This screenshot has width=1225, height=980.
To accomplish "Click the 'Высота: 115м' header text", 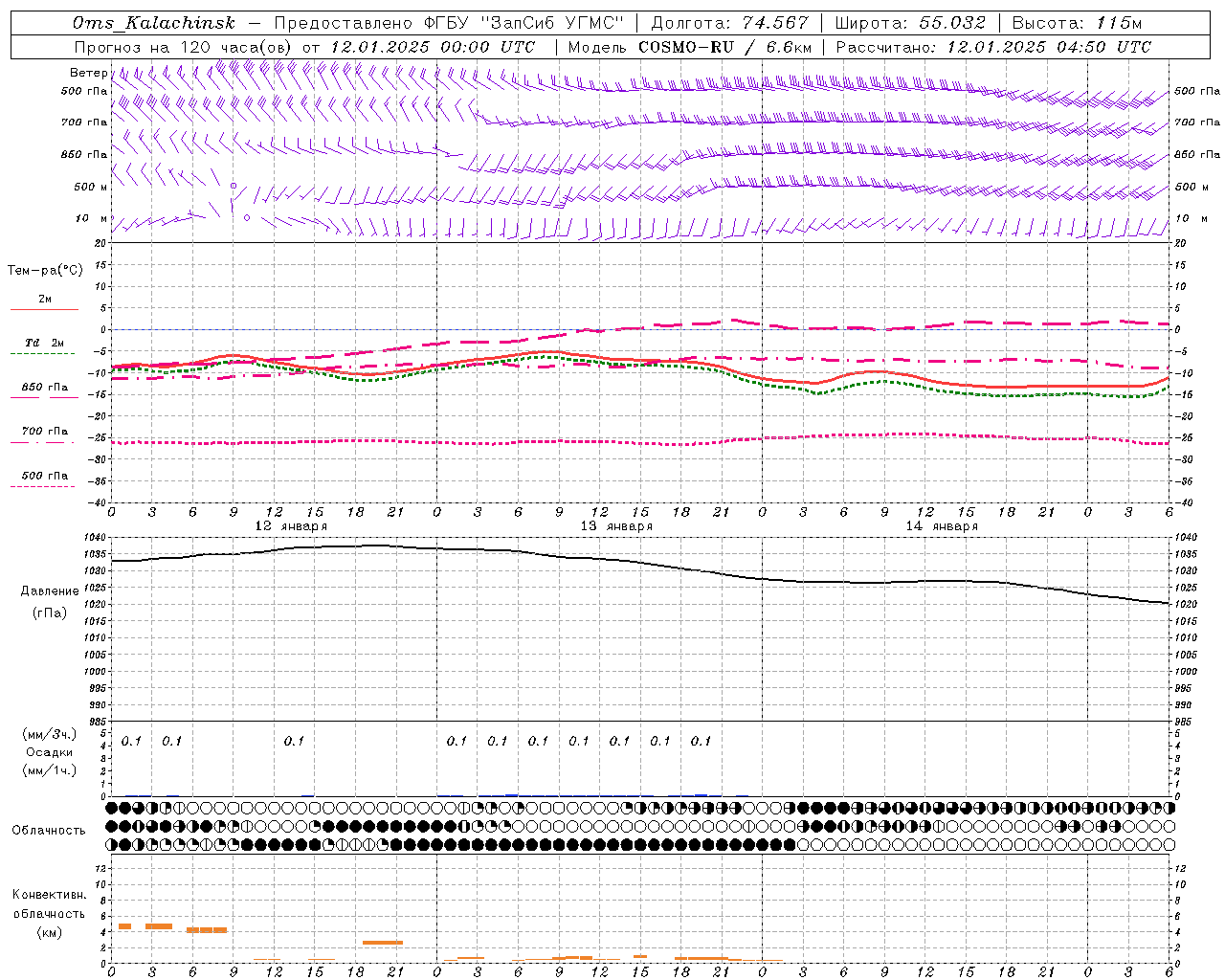I will (x=1077, y=23).
